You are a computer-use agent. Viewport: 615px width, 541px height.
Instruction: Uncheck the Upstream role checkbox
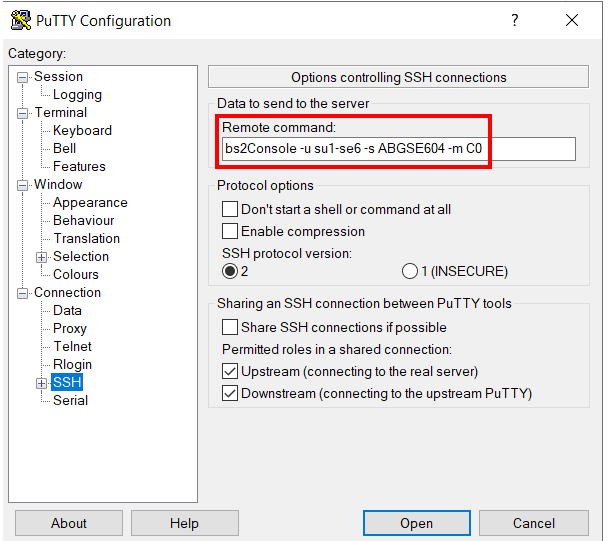[x=230, y=372]
